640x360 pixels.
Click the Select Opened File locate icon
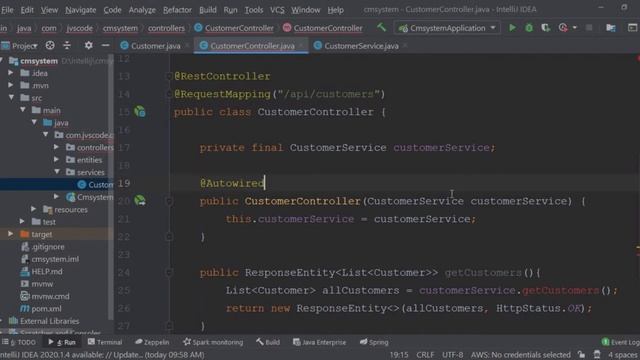pos(50,45)
